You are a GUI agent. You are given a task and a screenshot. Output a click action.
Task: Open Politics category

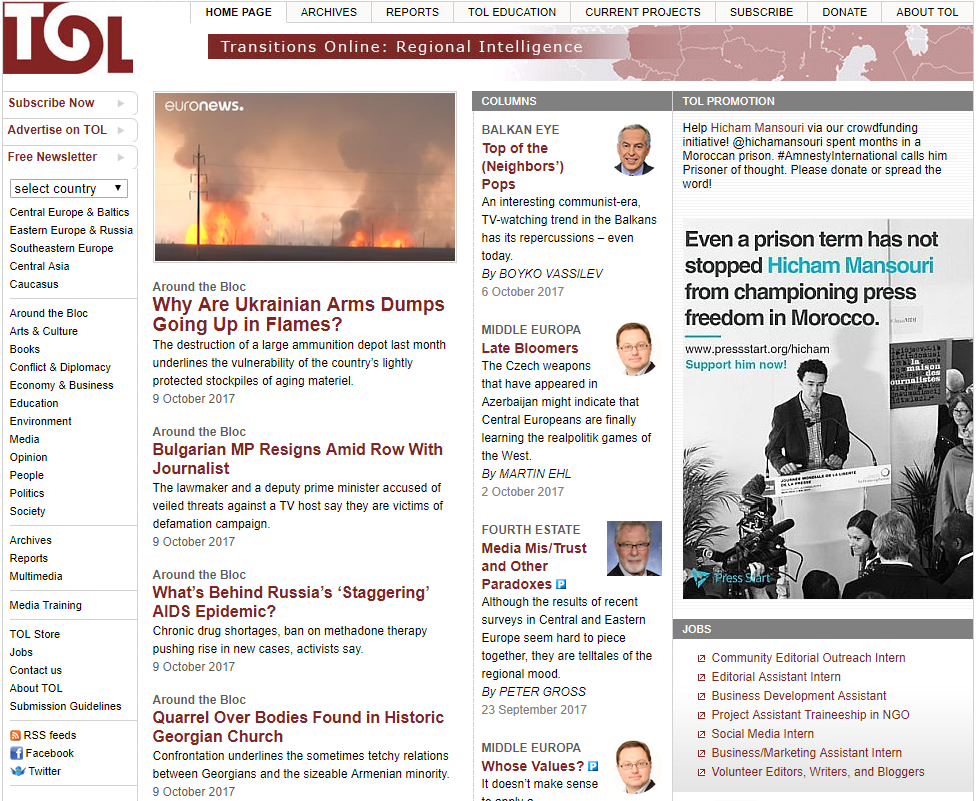[x=27, y=493]
